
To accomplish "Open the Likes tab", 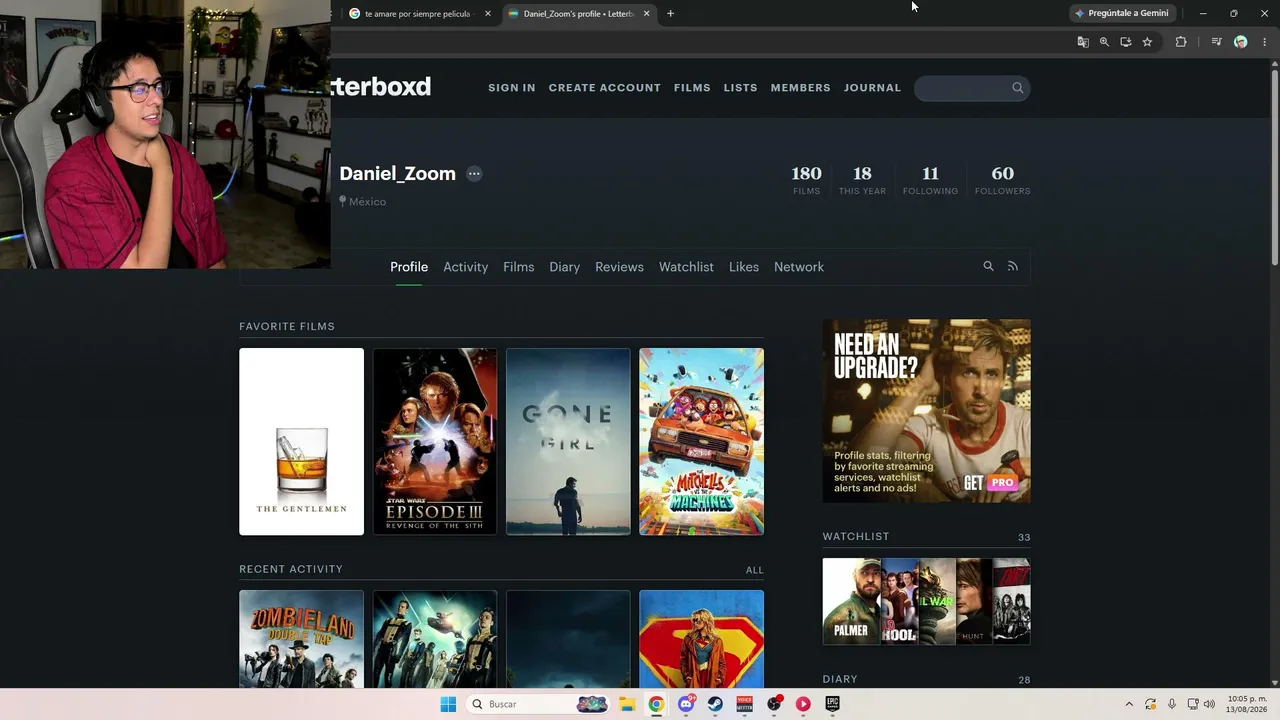I will (x=744, y=267).
